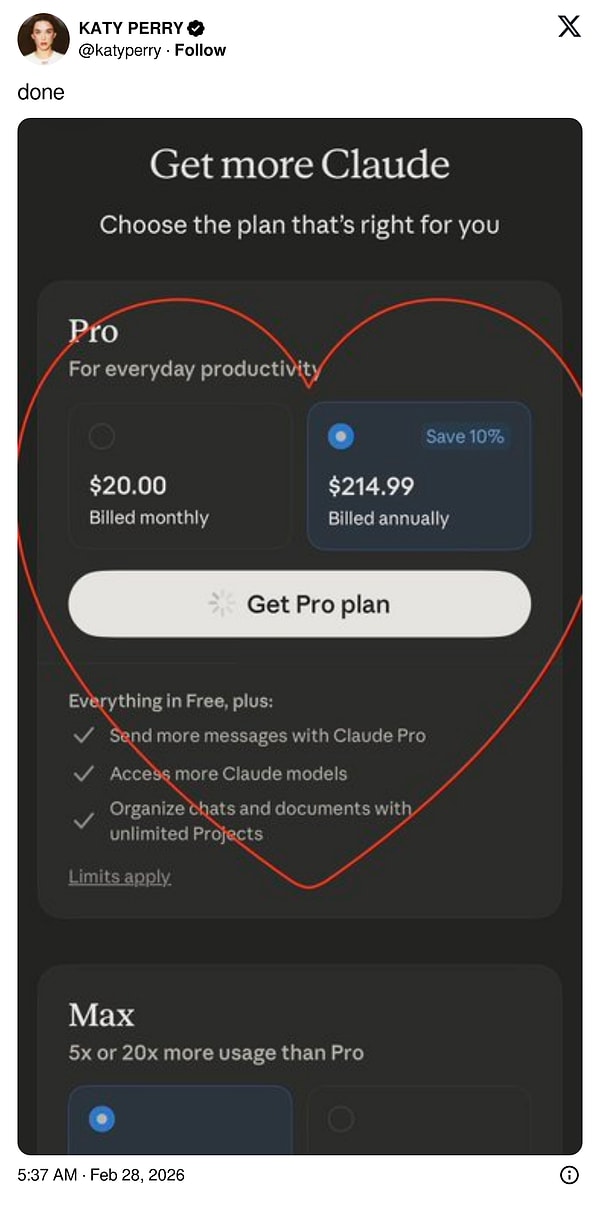The height and width of the screenshot is (1205, 600).
Task: Open Katy Perry's profile avatar
Action: (x=43, y=39)
